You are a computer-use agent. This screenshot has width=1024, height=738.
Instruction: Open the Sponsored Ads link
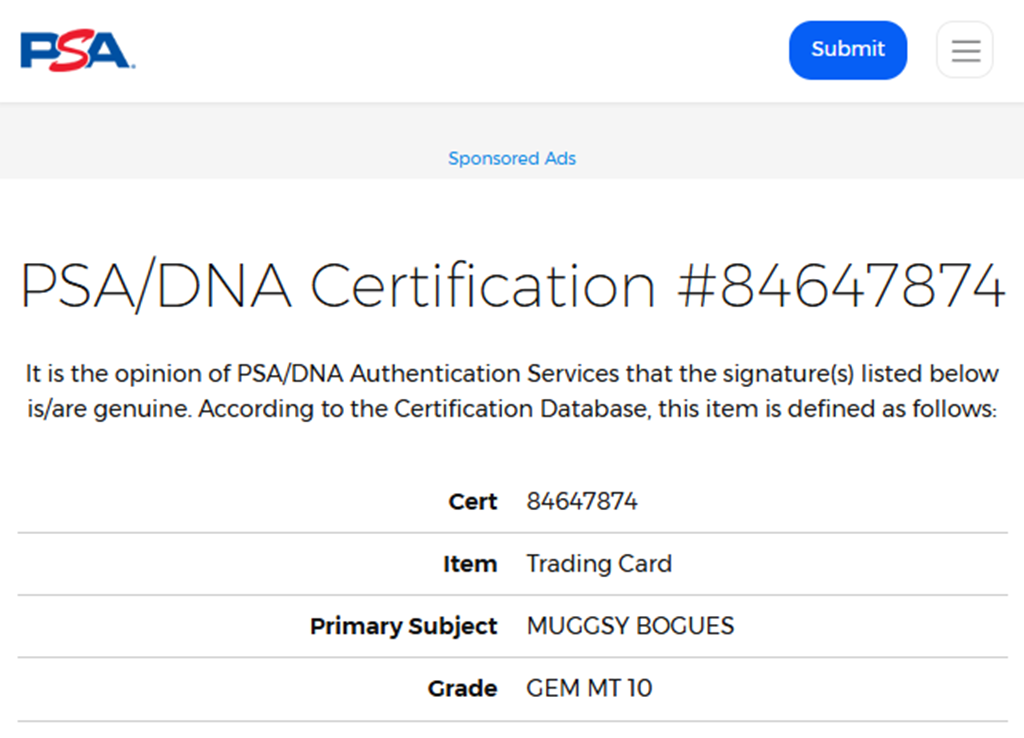click(512, 158)
